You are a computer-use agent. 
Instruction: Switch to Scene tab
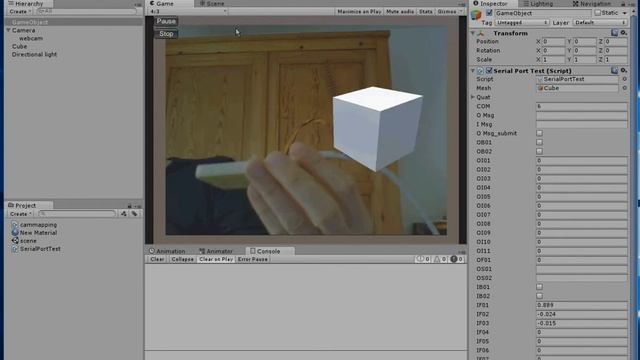click(211, 4)
